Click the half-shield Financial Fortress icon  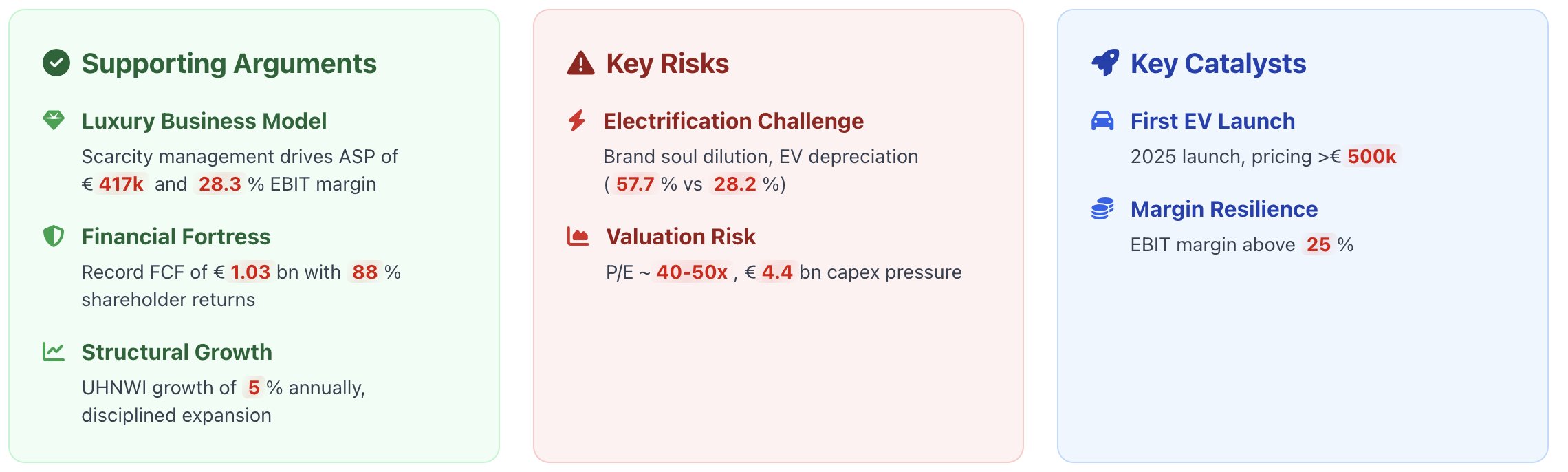[54, 236]
